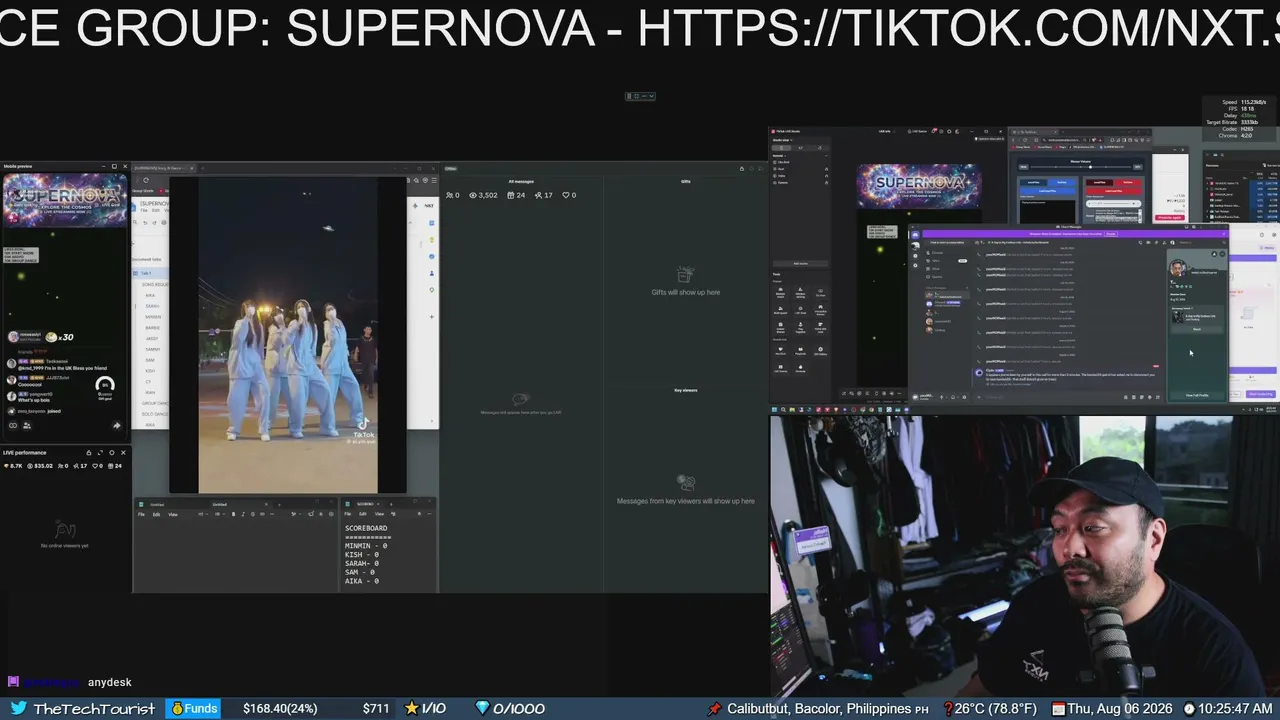
Task: Click the add-people icon in Mobile preview
Action: (x=26, y=426)
